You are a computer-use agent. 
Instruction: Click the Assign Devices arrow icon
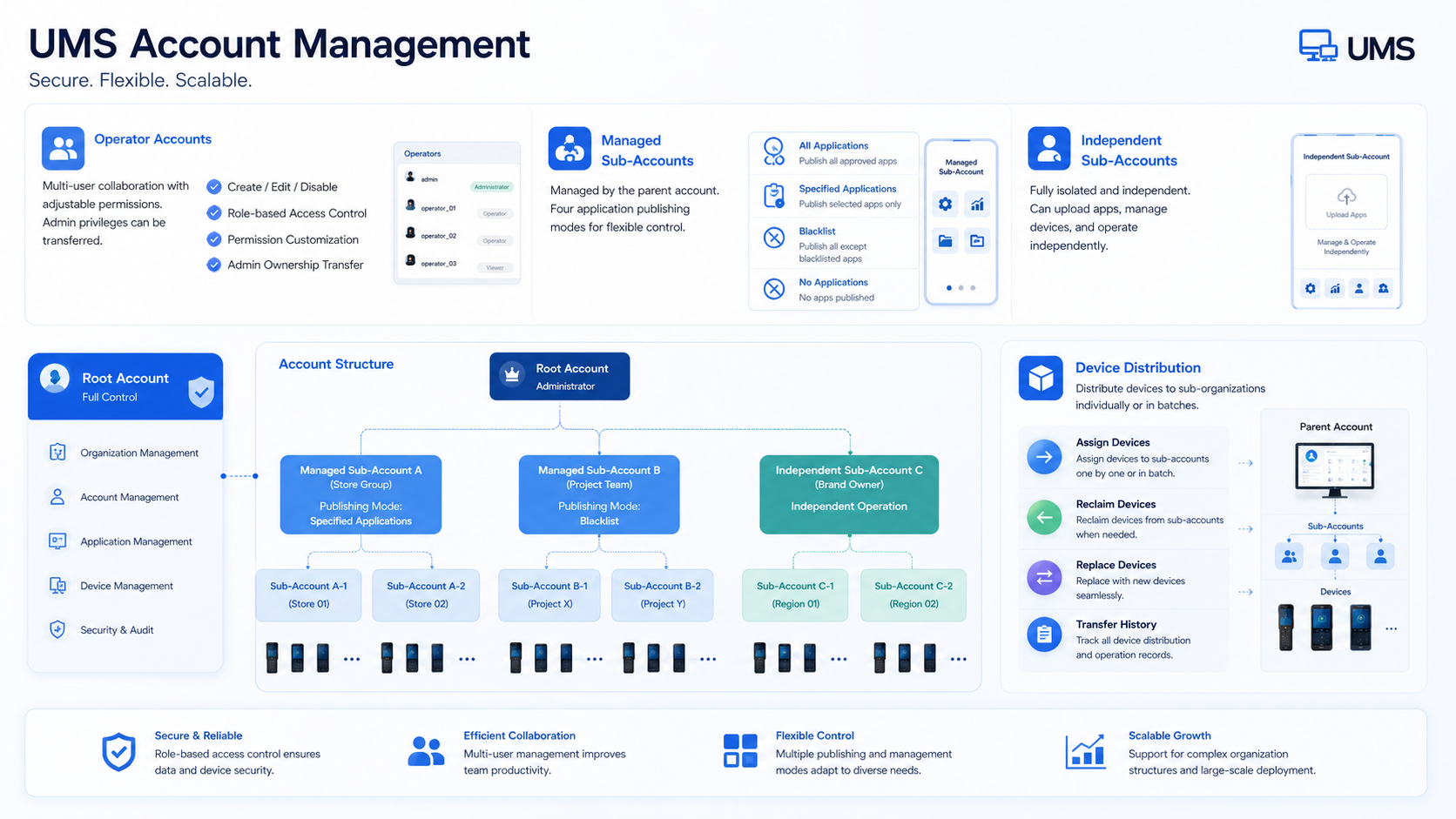[1044, 457]
